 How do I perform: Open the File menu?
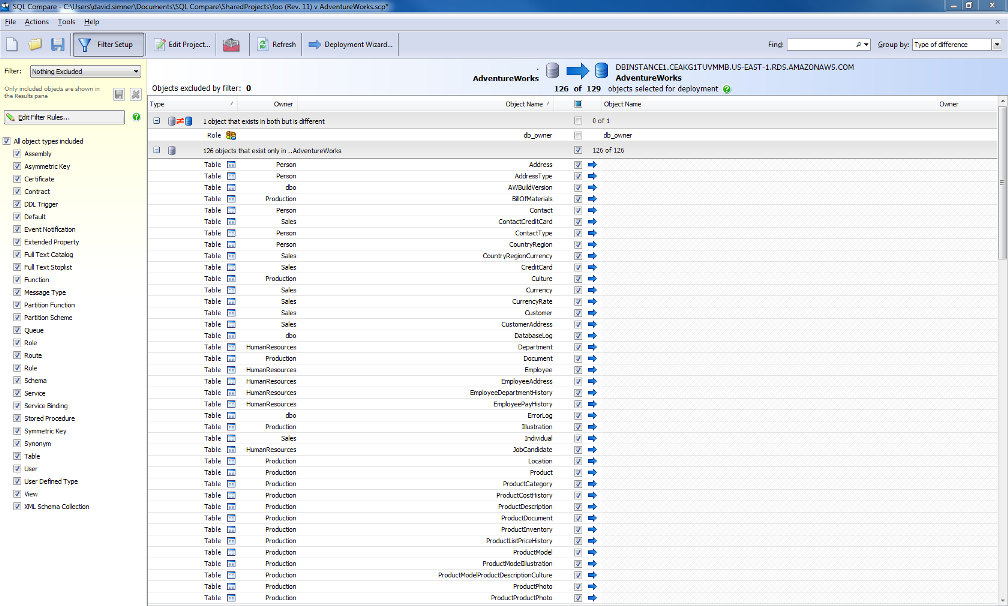10,22
